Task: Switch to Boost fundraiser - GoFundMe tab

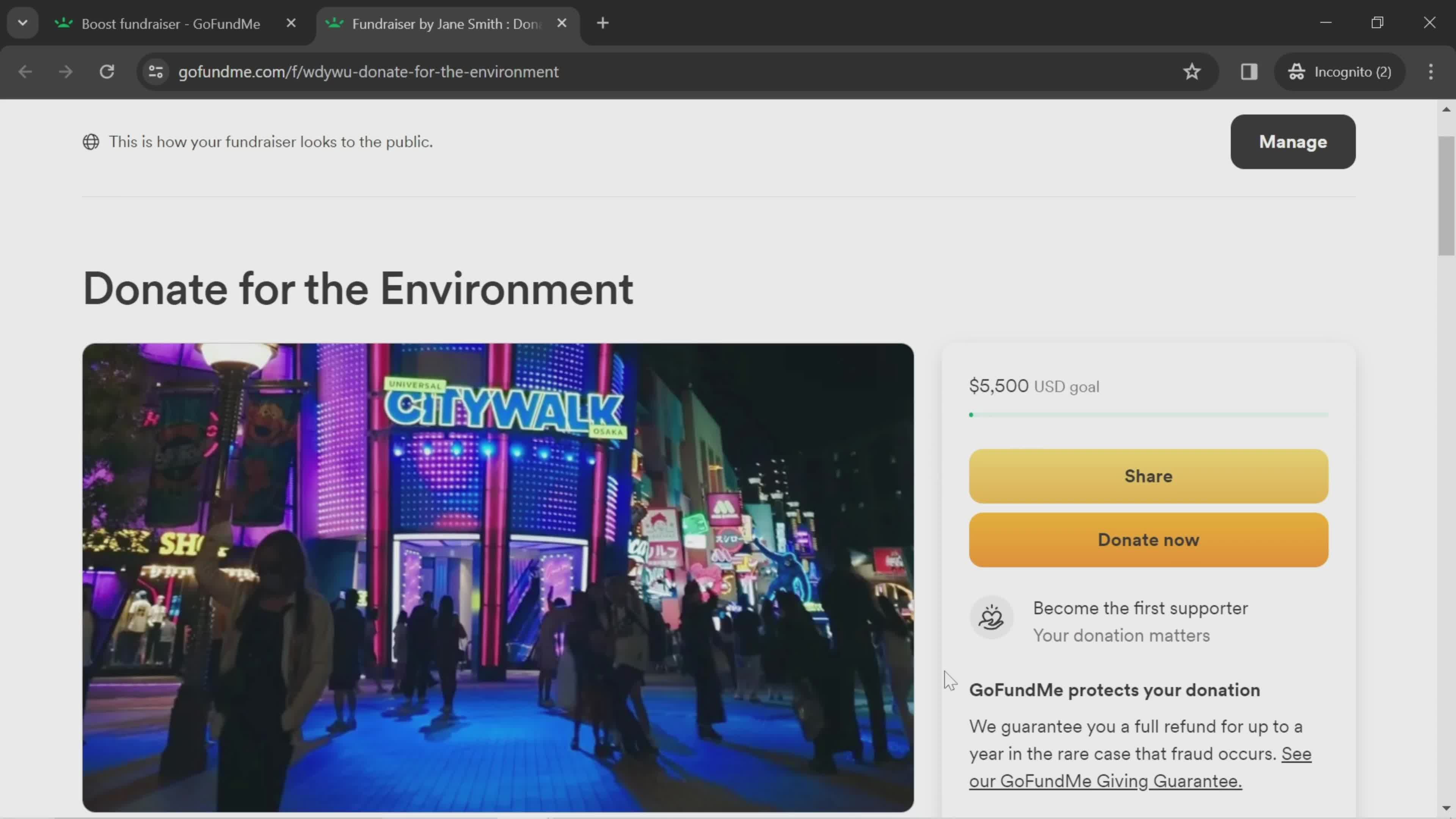Action: 171,24
